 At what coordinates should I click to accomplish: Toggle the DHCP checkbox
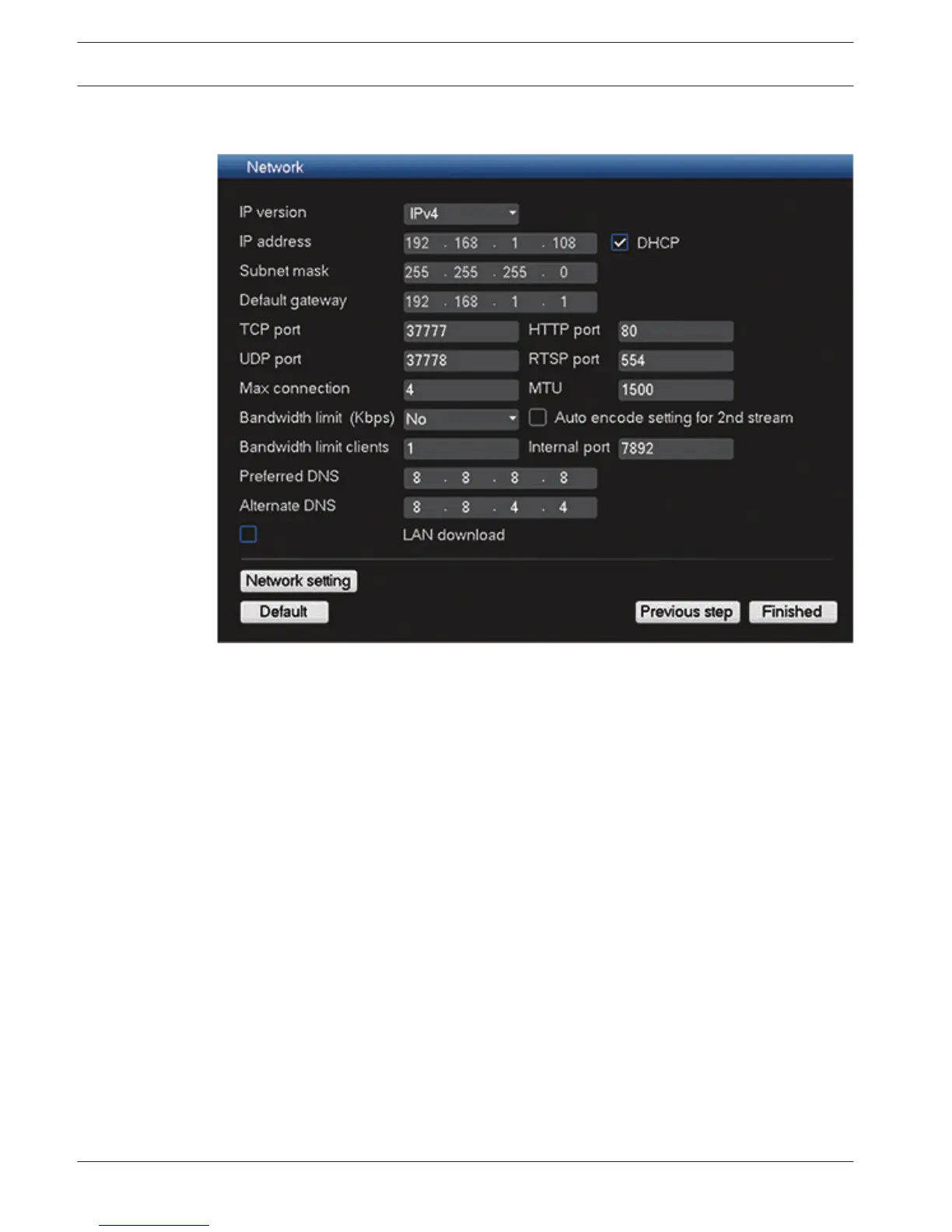point(620,243)
